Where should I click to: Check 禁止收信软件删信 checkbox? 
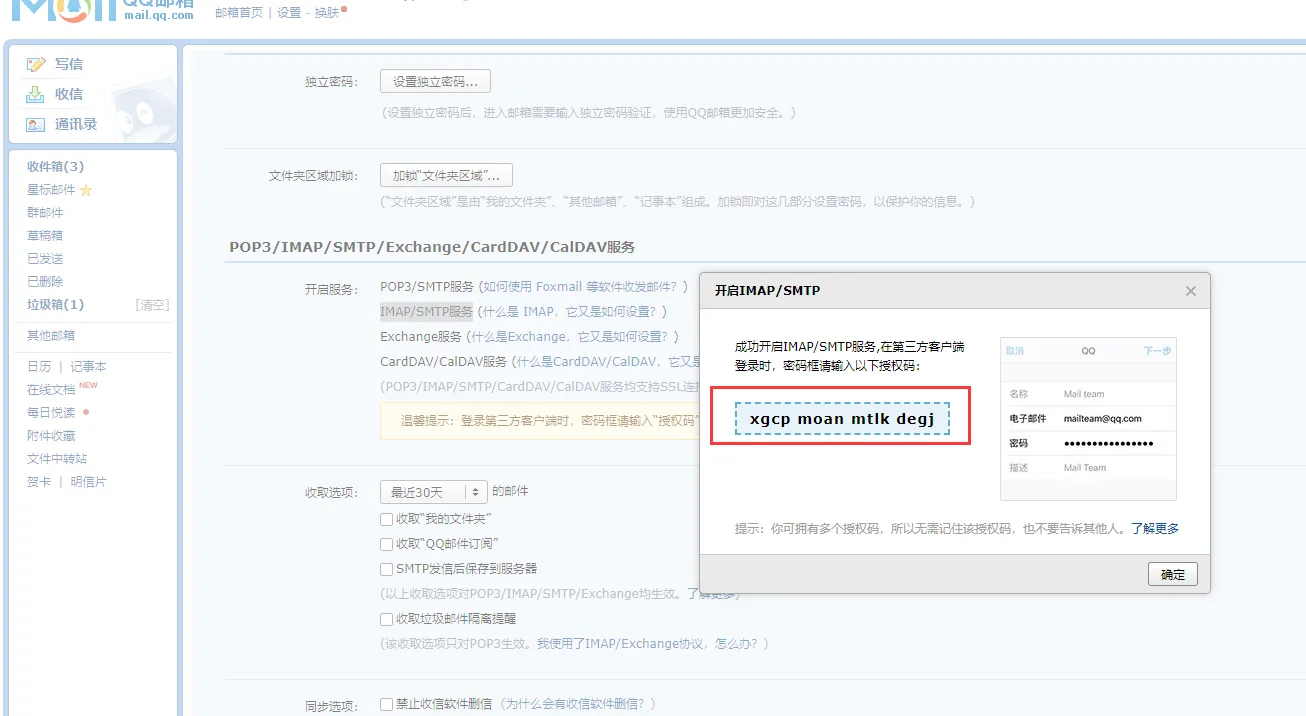(386, 704)
